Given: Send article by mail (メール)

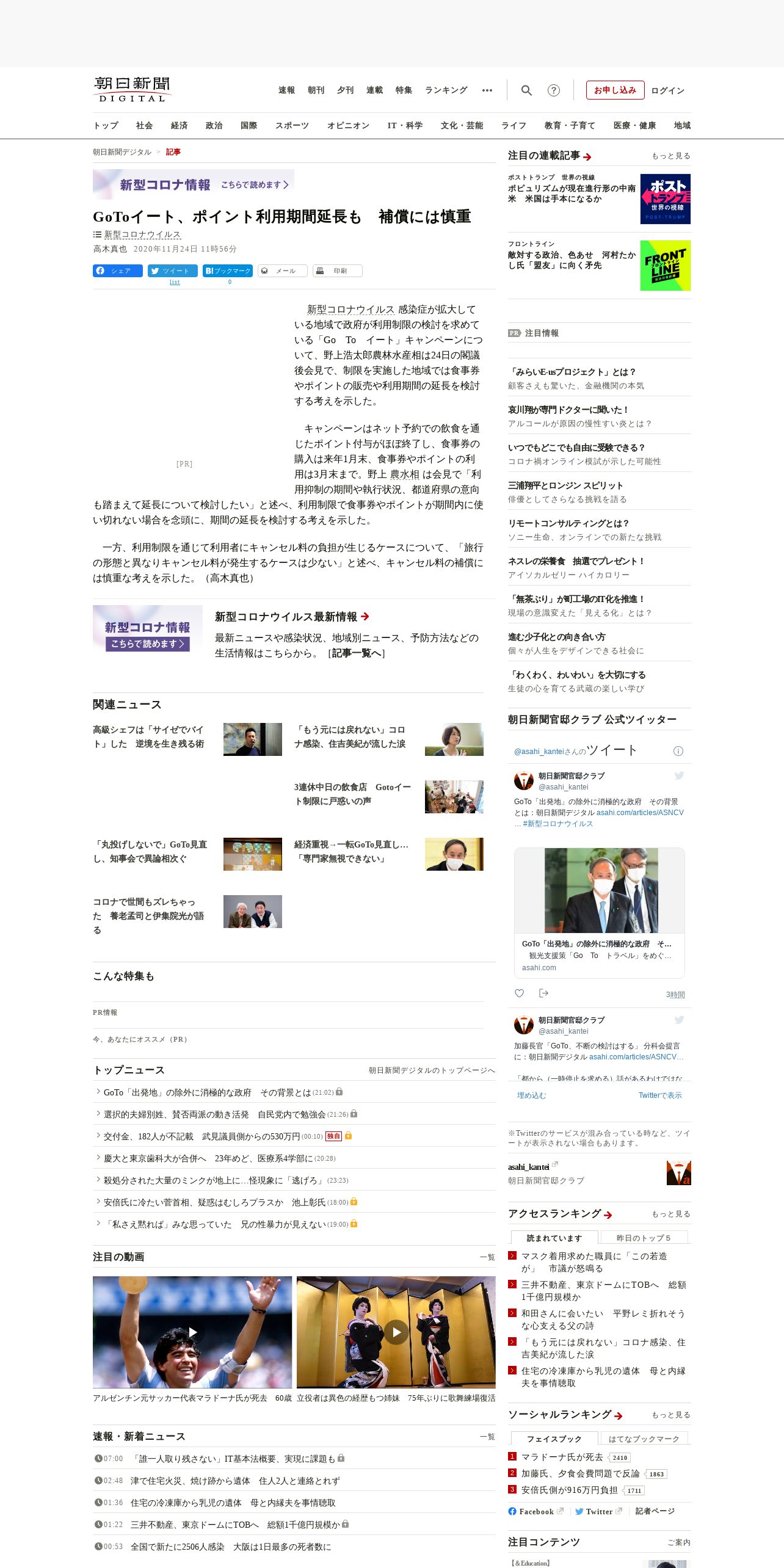Looking at the screenshot, I should tap(283, 270).
